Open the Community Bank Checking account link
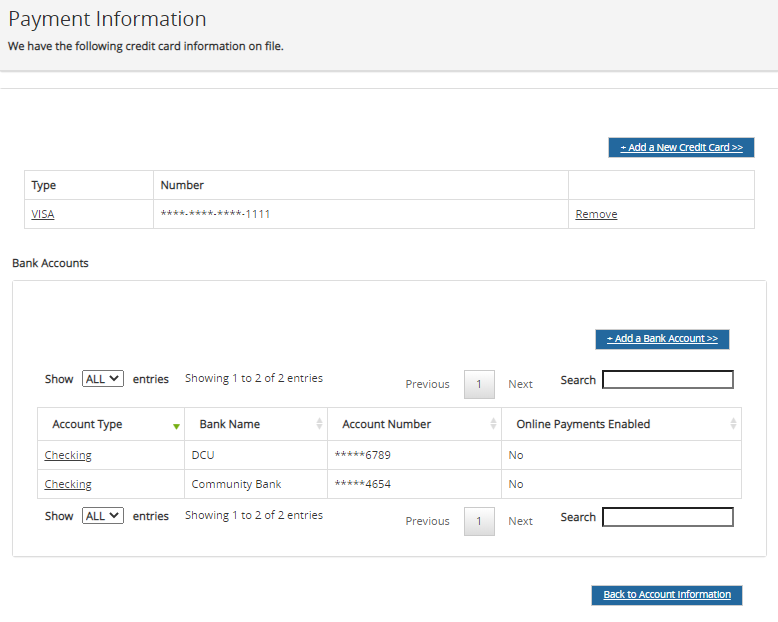Viewport: 778px width, 622px height. click(x=68, y=484)
